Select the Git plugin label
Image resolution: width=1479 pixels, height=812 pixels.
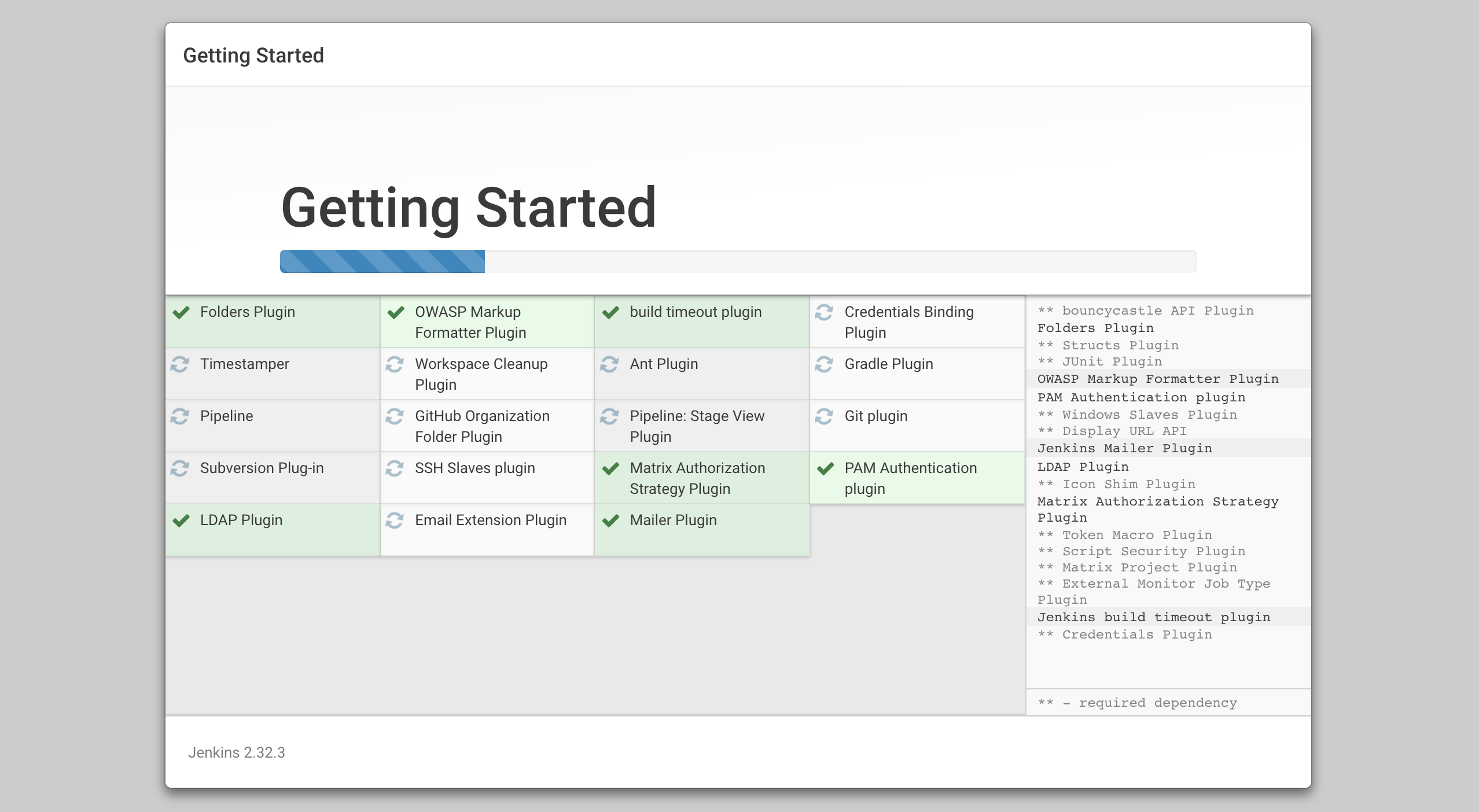876,416
